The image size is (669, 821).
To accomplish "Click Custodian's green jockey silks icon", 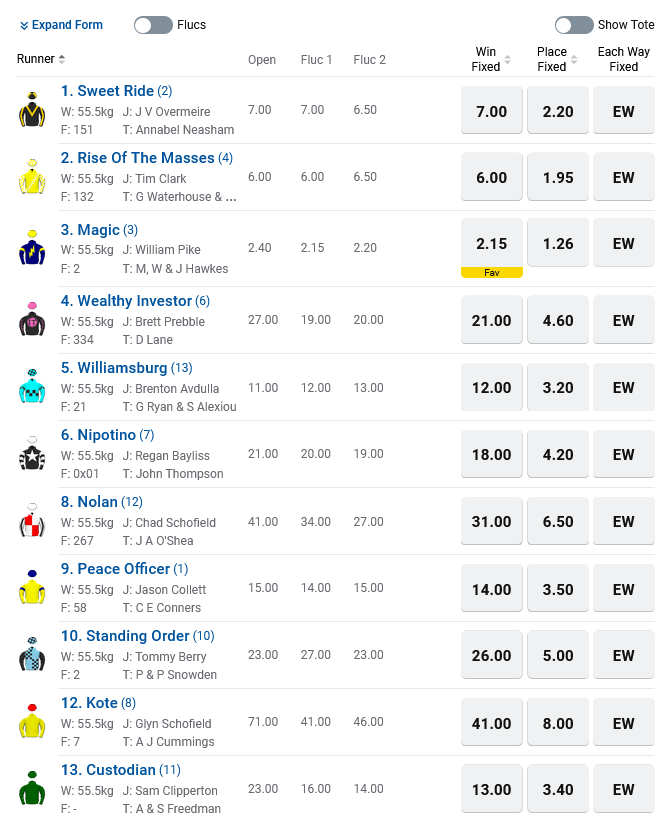I will pyautogui.click(x=32, y=789).
